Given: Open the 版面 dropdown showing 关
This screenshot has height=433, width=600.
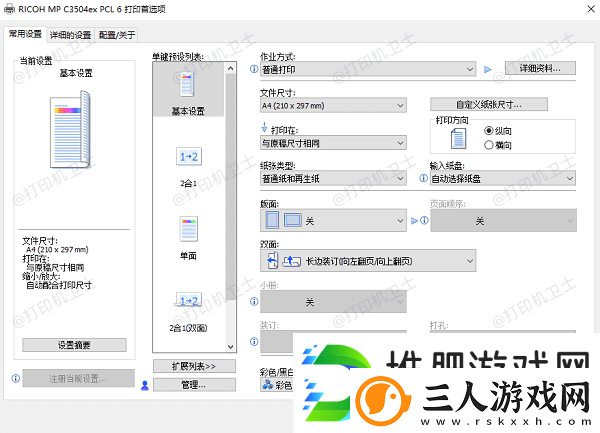Looking at the screenshot, I should coord(333,220).
